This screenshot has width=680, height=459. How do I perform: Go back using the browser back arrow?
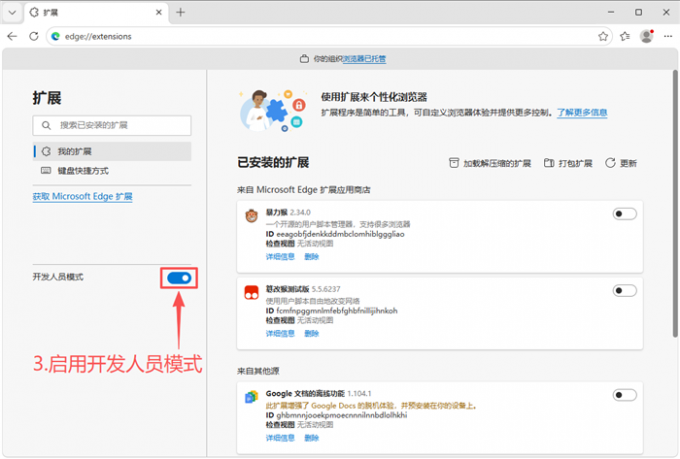(x=12, y=36)
